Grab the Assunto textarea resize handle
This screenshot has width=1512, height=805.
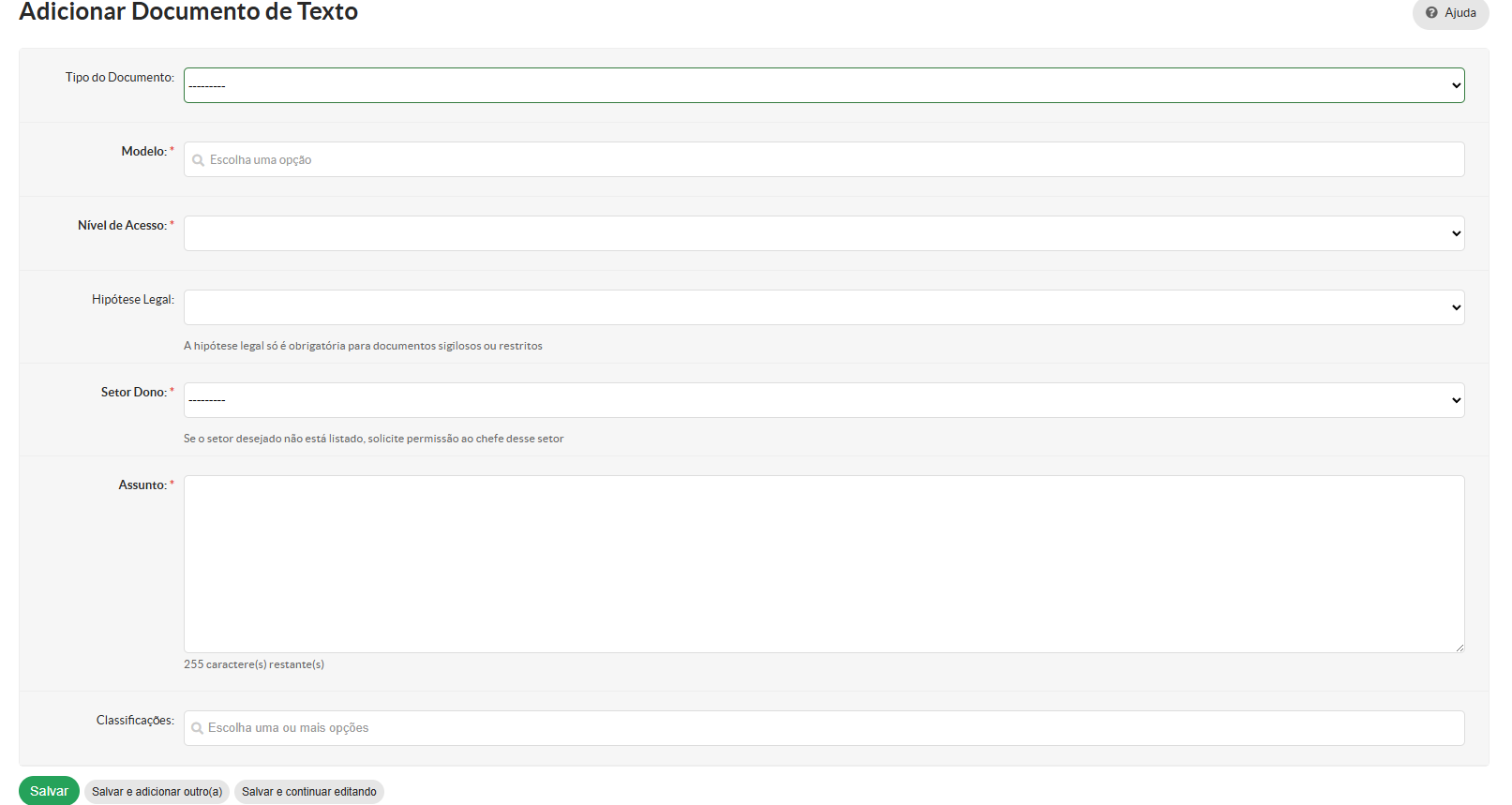[x=1460, y=648]
